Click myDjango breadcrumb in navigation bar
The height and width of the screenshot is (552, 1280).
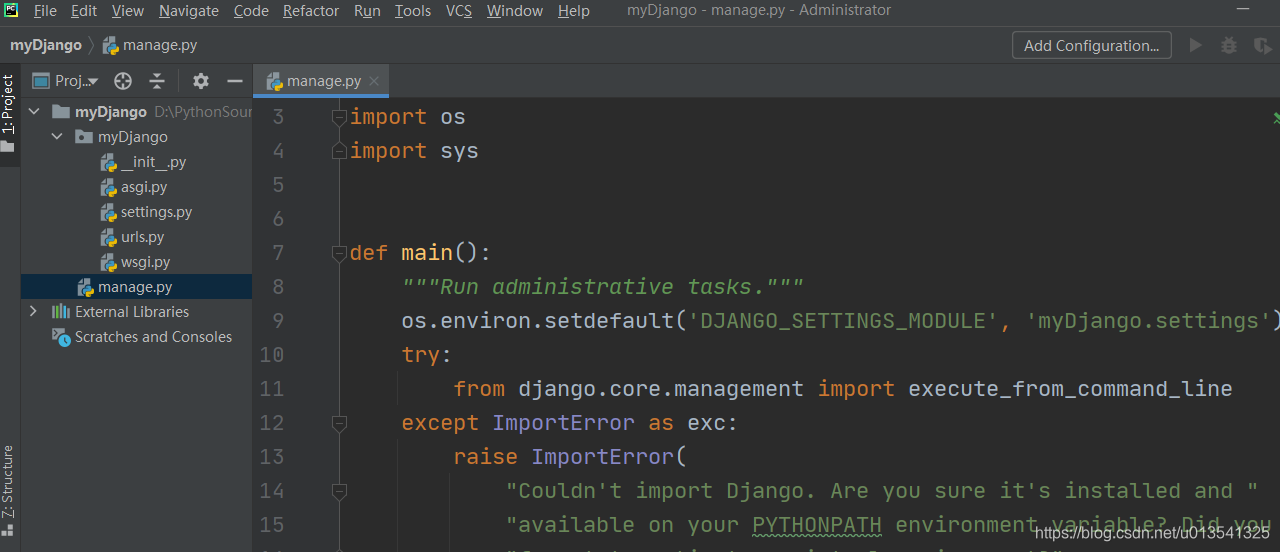tap(46, 45)
